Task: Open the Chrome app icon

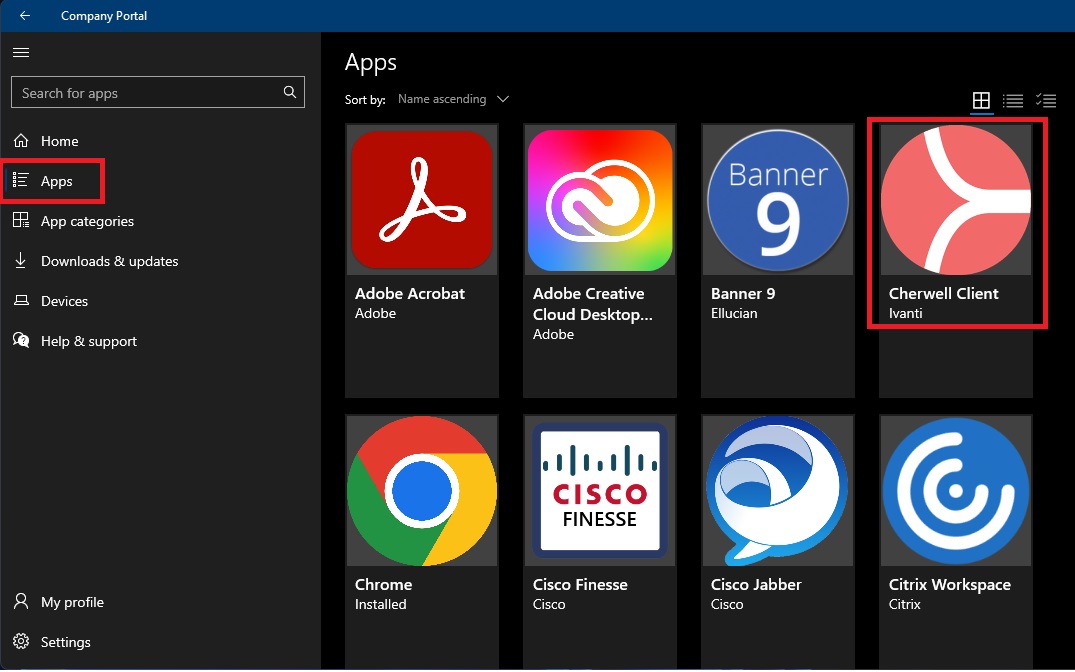Action: 421,492
